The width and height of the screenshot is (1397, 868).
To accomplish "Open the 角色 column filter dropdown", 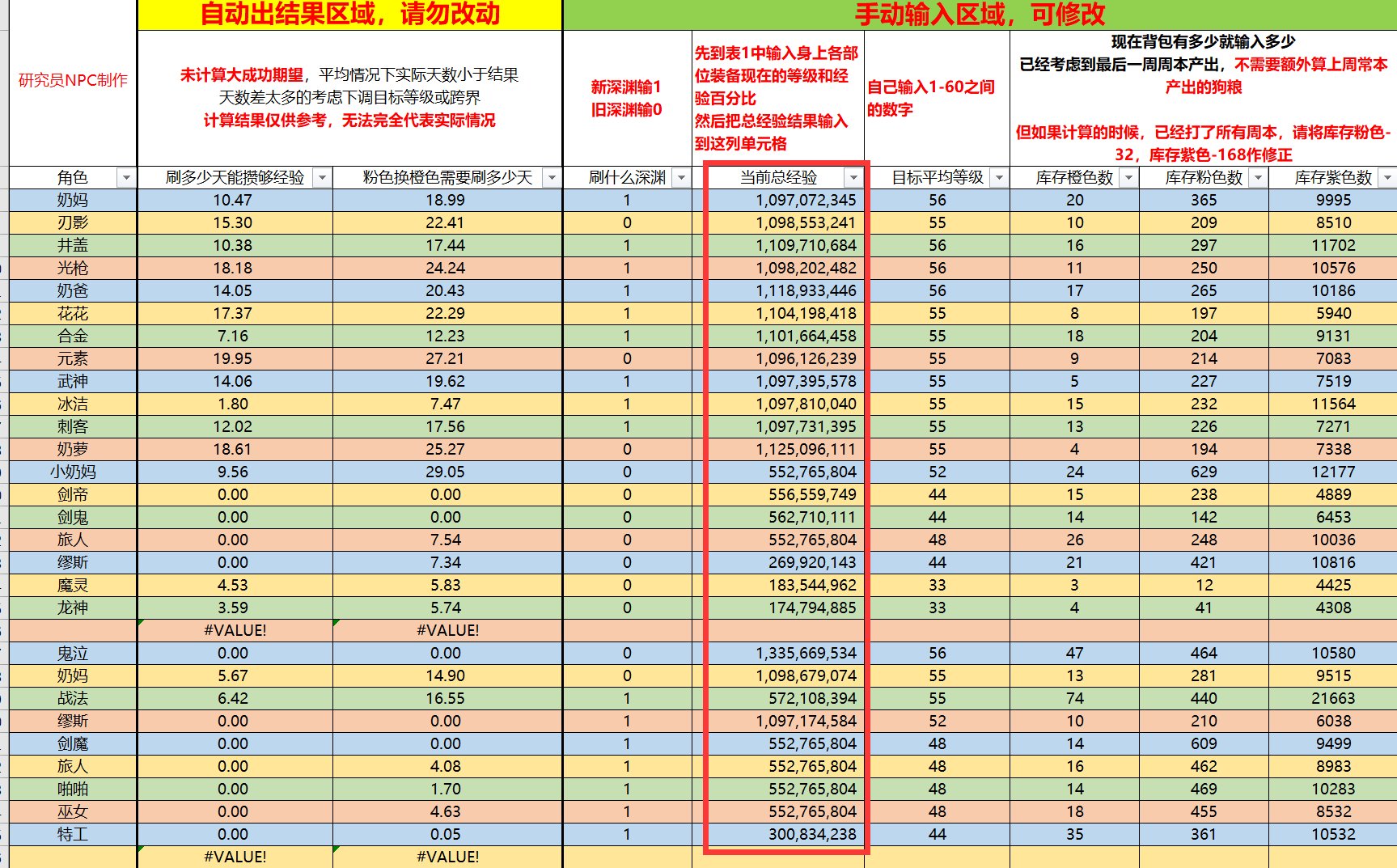I will pyautogui.click(x=126, y=178).
